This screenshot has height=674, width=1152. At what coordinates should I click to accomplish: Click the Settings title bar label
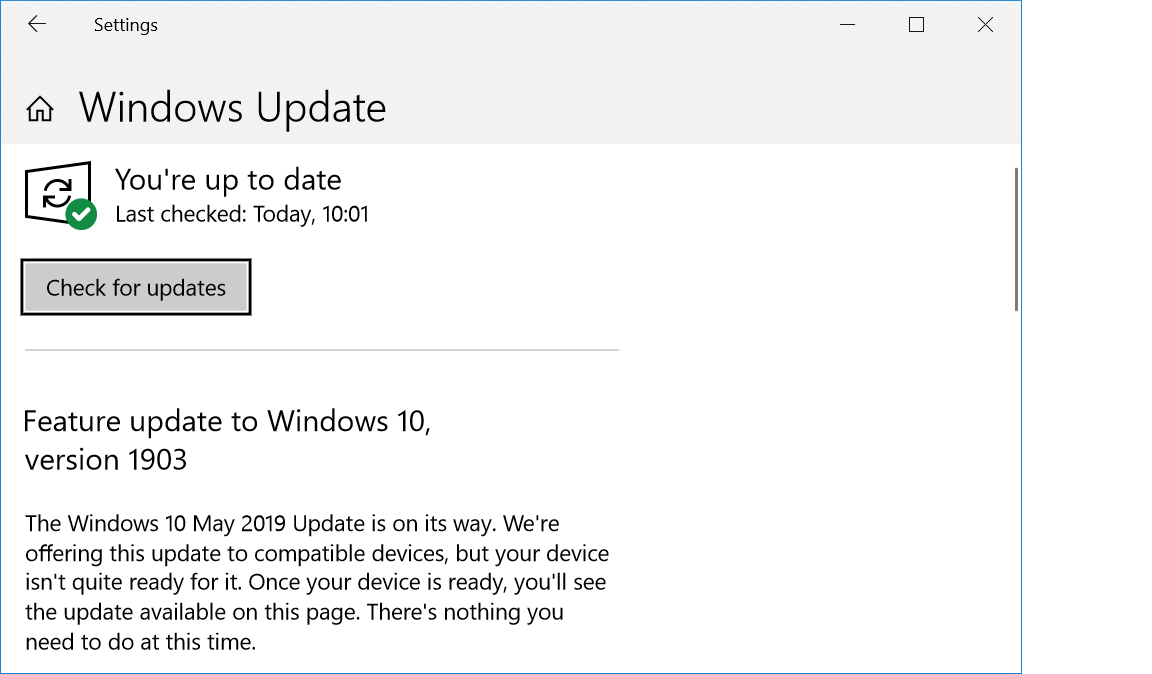126,25
